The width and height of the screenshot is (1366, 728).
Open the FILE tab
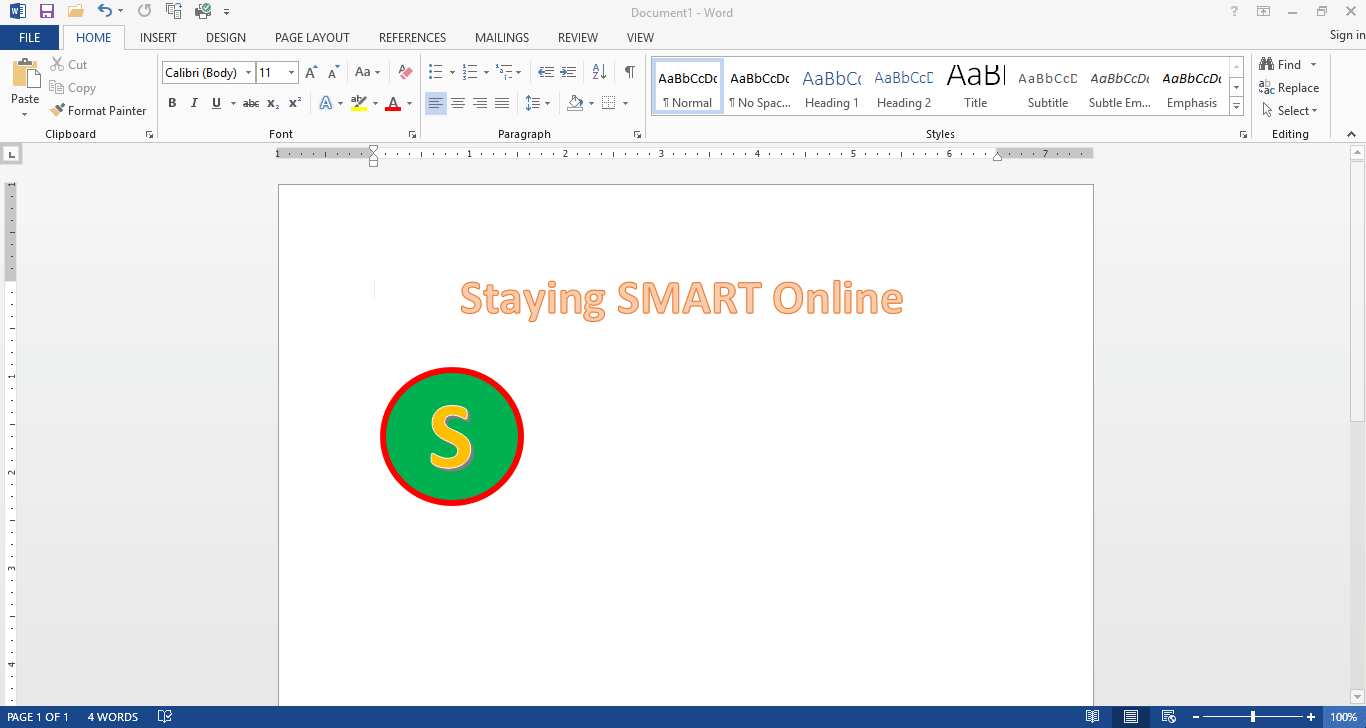click(x=30, y=38)
